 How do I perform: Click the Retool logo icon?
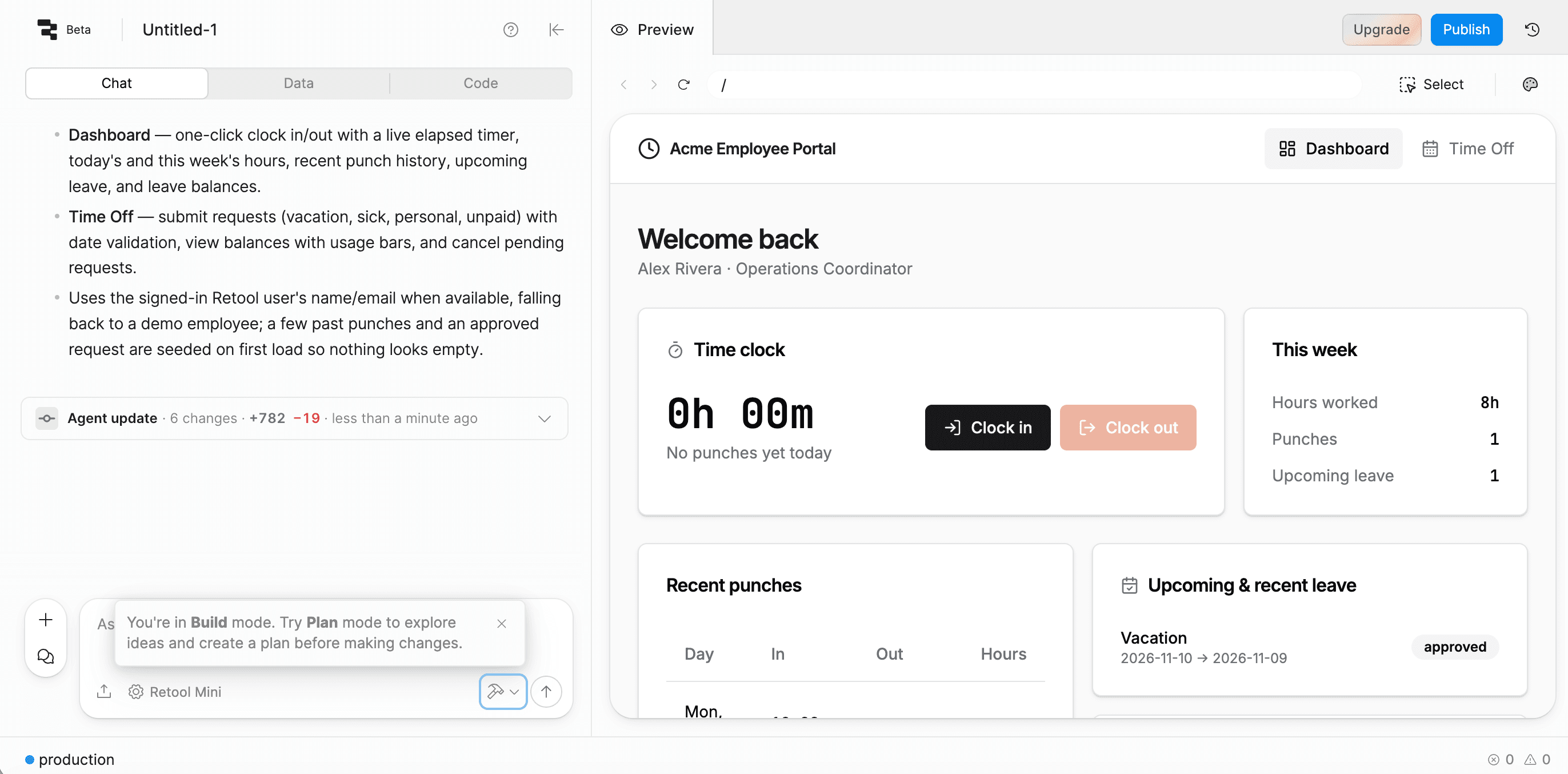pyautogui.click(x=47, y=29)
